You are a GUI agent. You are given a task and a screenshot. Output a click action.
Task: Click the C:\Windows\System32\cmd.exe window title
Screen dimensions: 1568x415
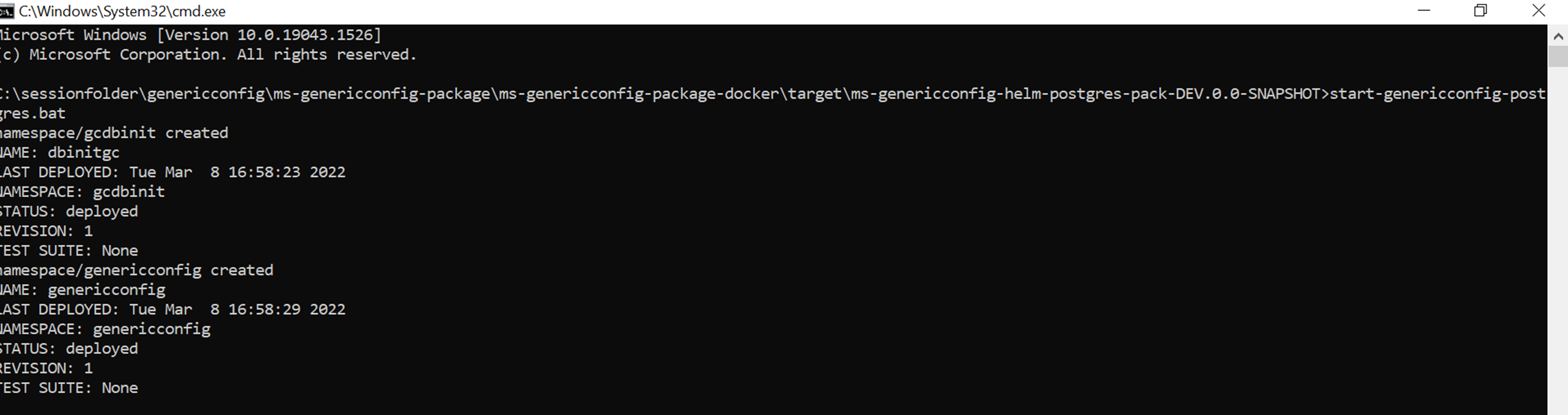coord(122,11)
